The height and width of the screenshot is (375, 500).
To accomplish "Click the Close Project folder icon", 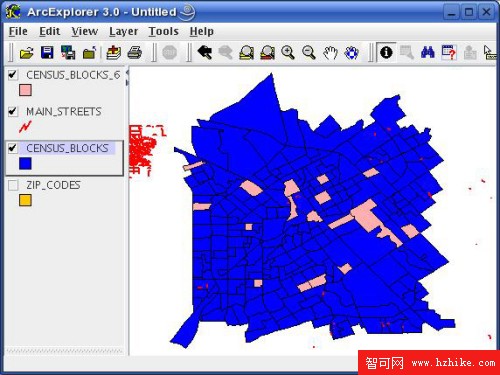I will coord(89,53).
